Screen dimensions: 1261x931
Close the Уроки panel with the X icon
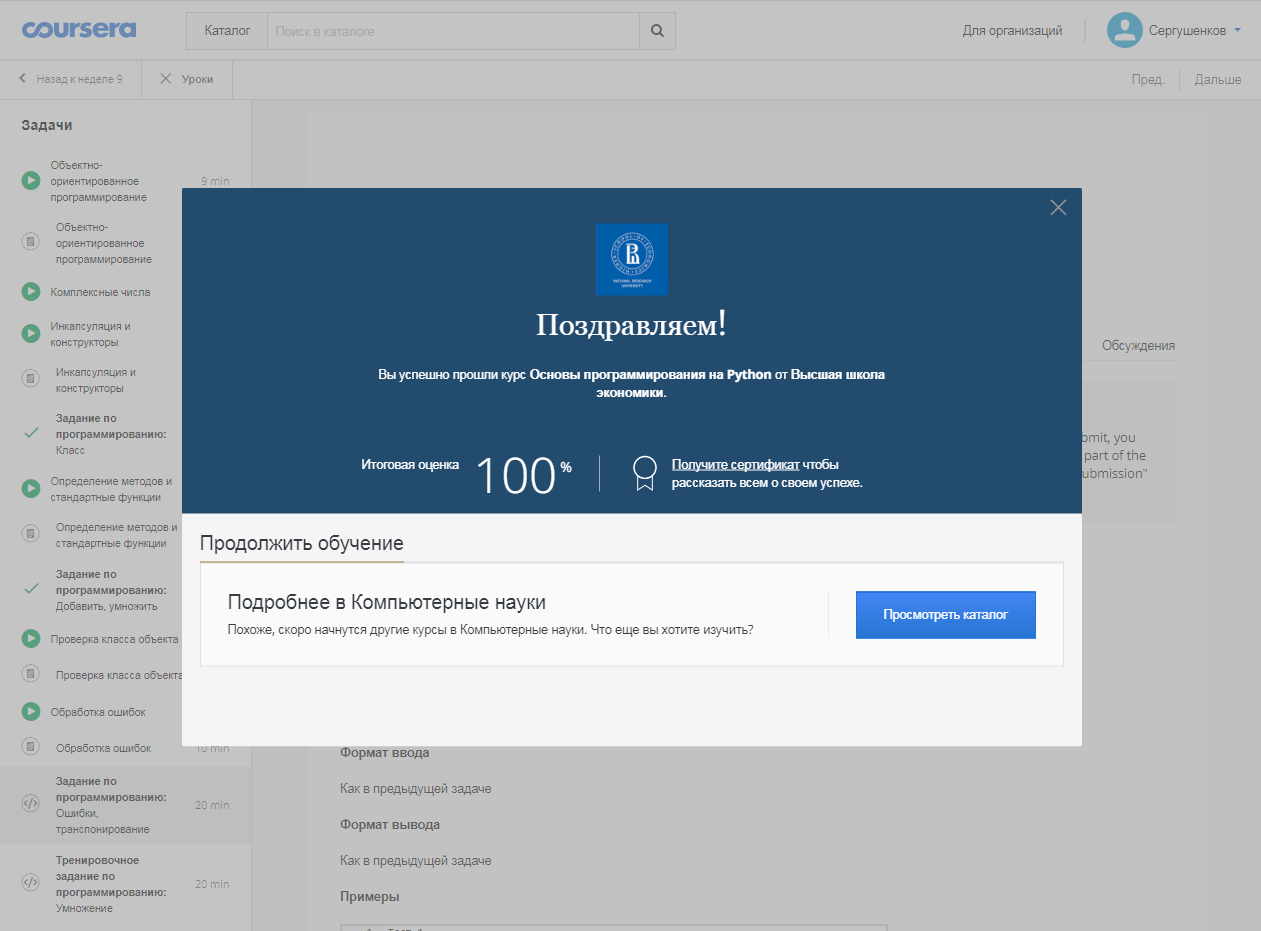pos(165,79)
